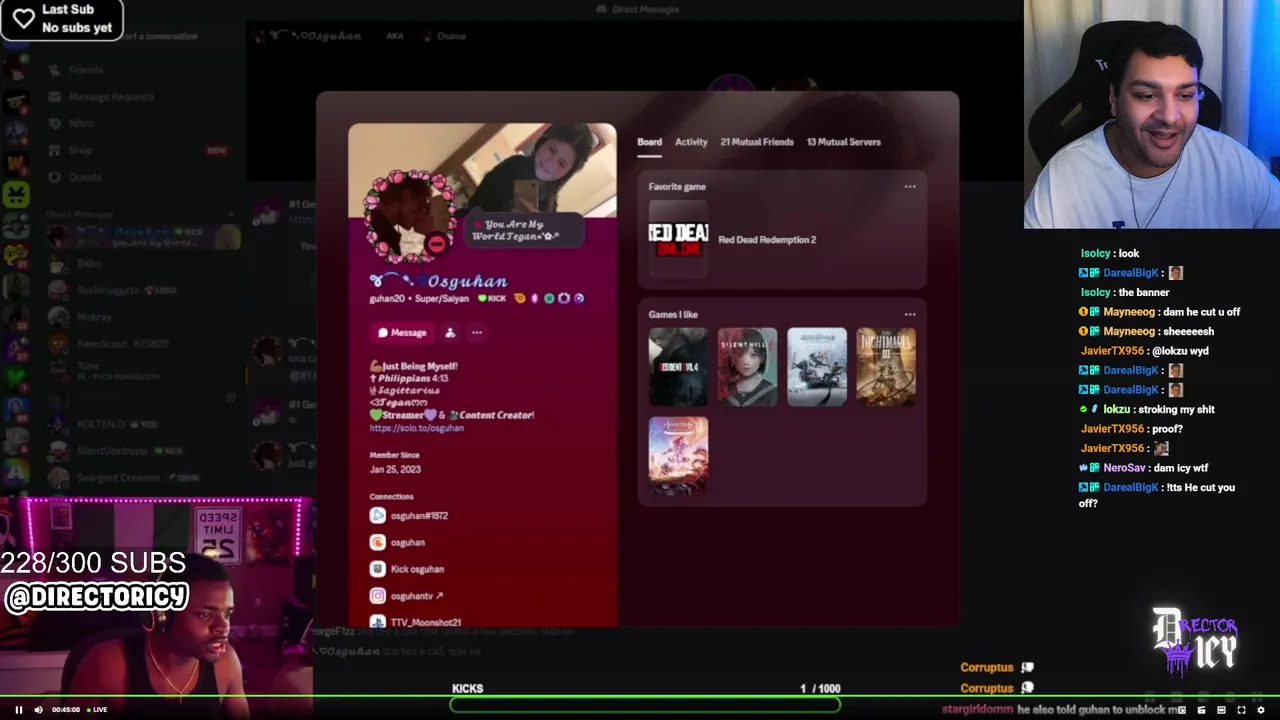
Task: Open the Red Dead Redemption 2 game thumbnail
Action: click(679, 239)
